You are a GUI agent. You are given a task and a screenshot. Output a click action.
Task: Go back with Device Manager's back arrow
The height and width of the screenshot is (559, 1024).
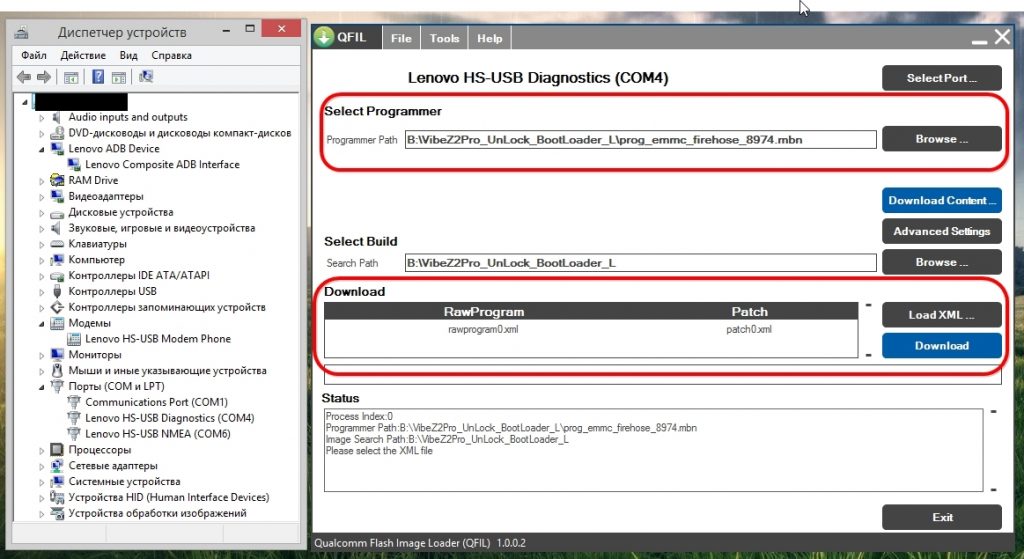24,77
